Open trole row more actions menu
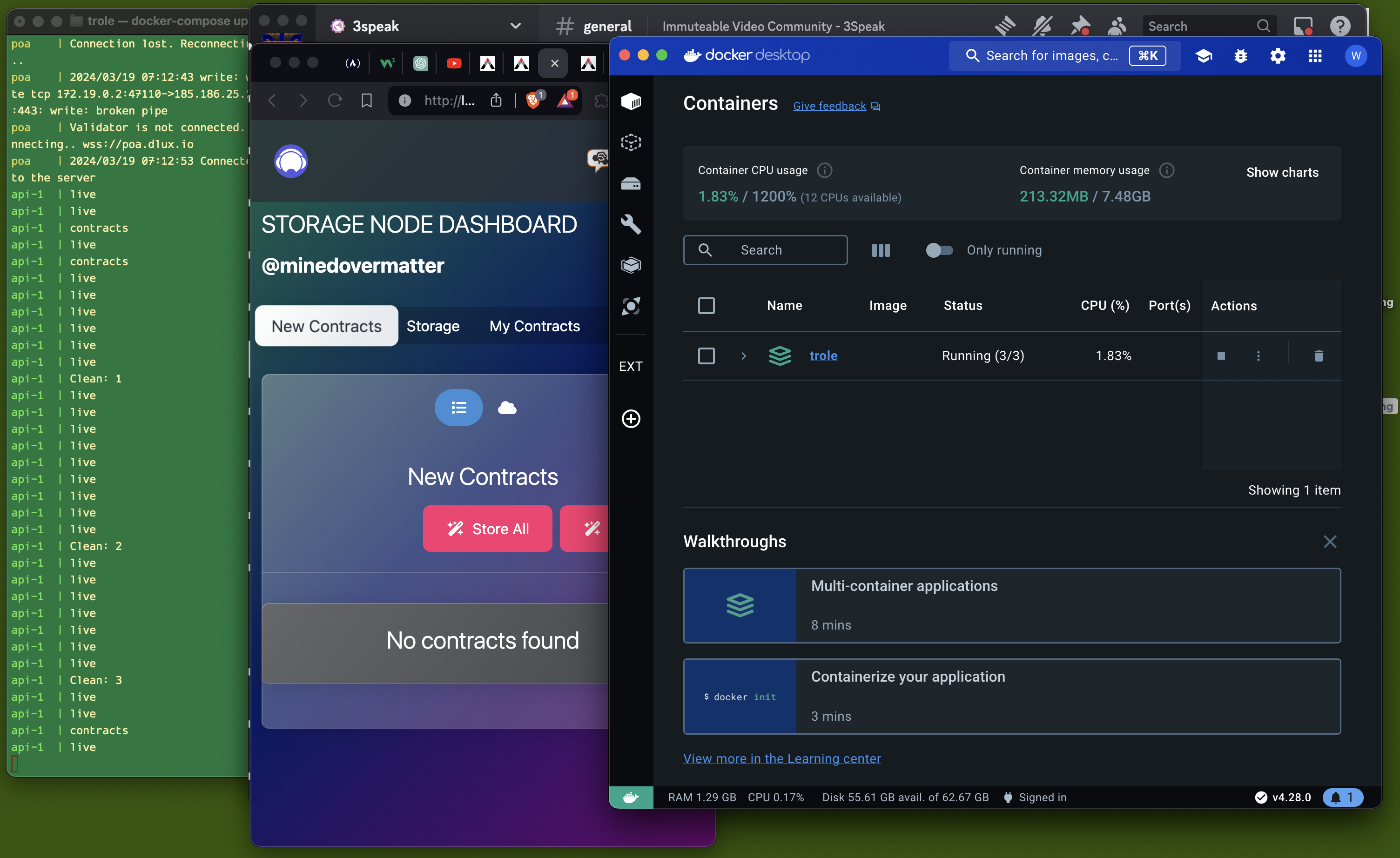The width and height of the screenshot is (1400, 858). pos(1258,356)
